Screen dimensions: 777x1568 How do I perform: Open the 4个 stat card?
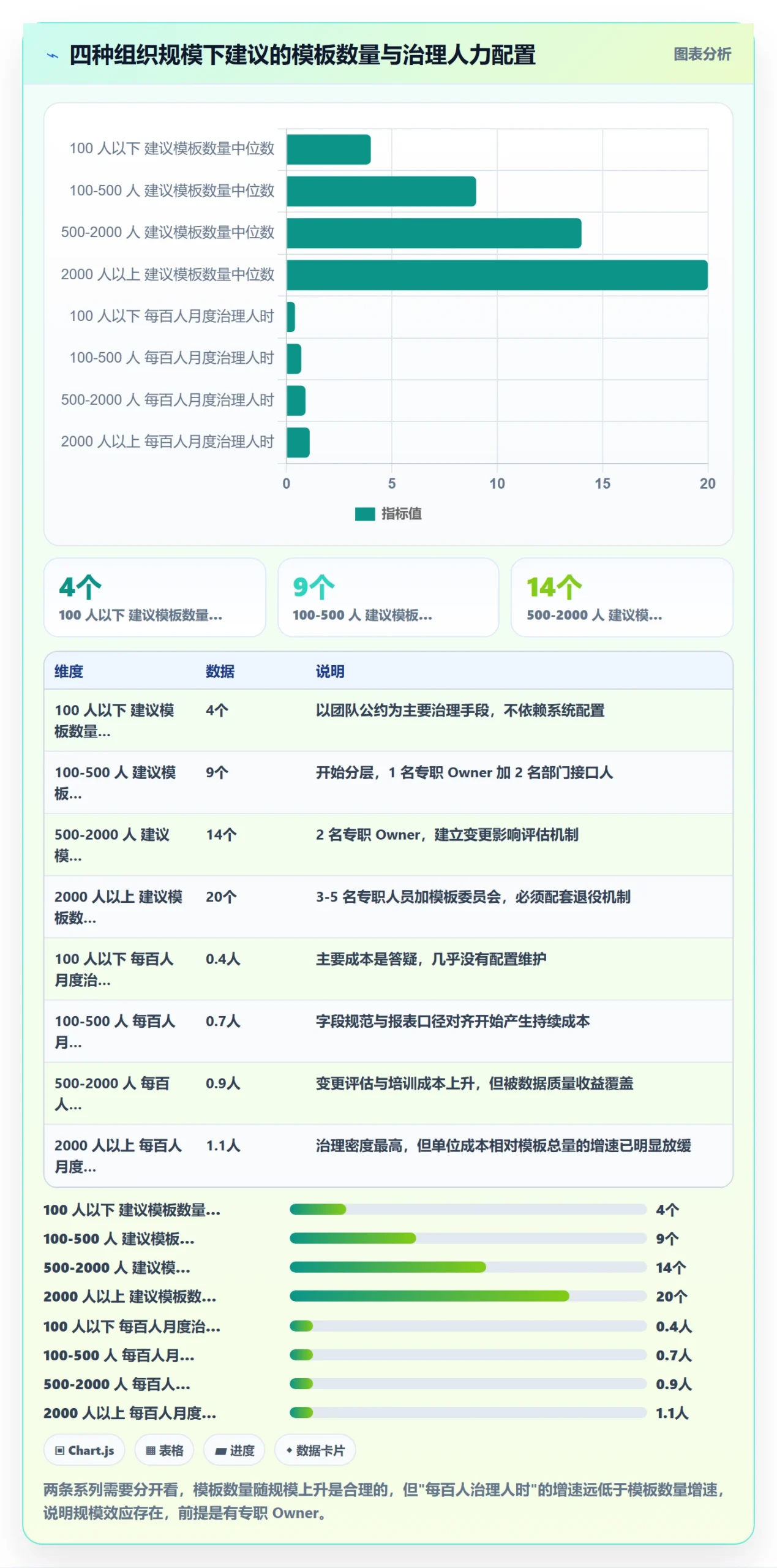pos(154,597)
